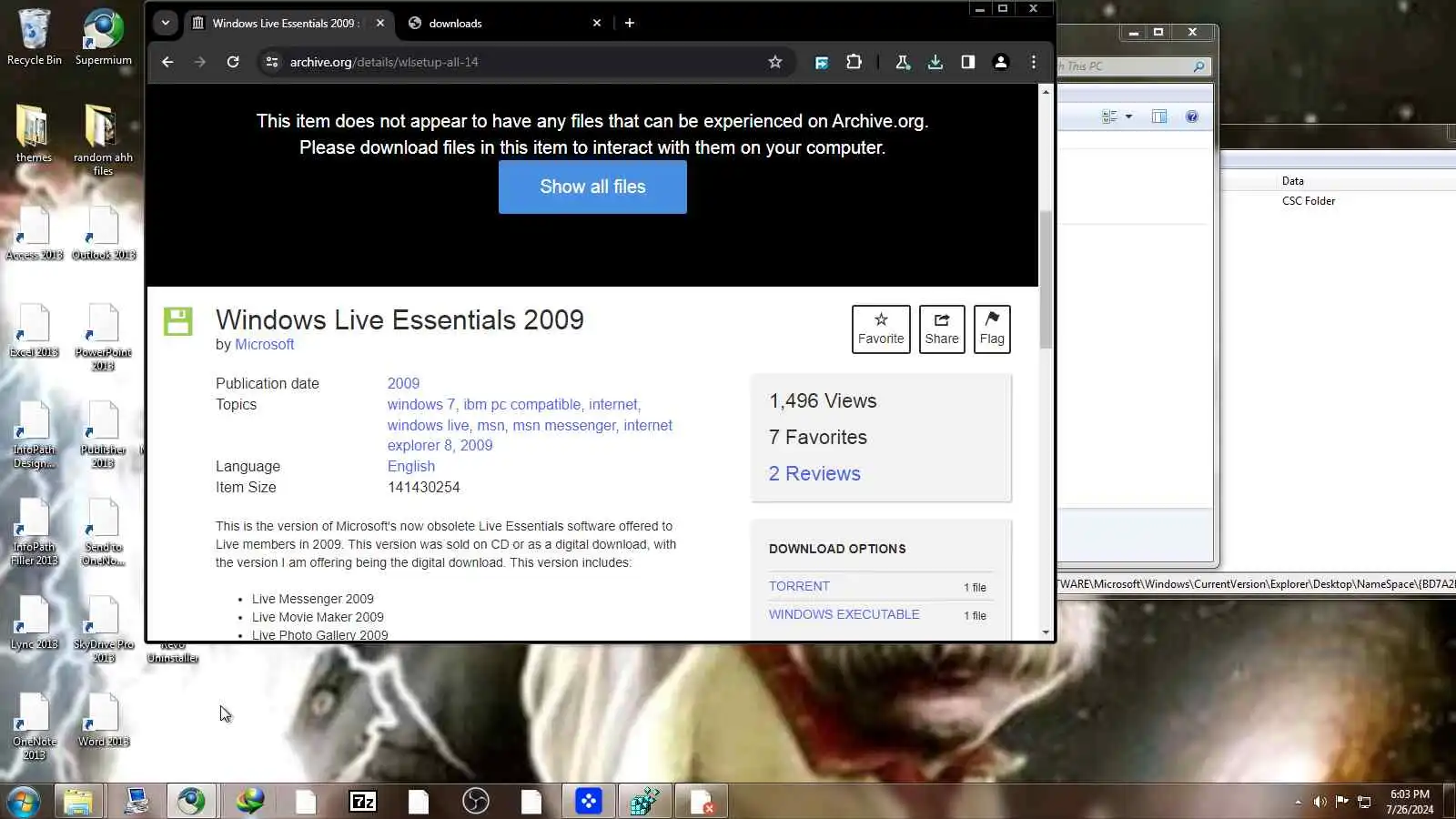Follow the publication date 2009 link
This screenshot has width=1456, height=819.
(403, 384)
